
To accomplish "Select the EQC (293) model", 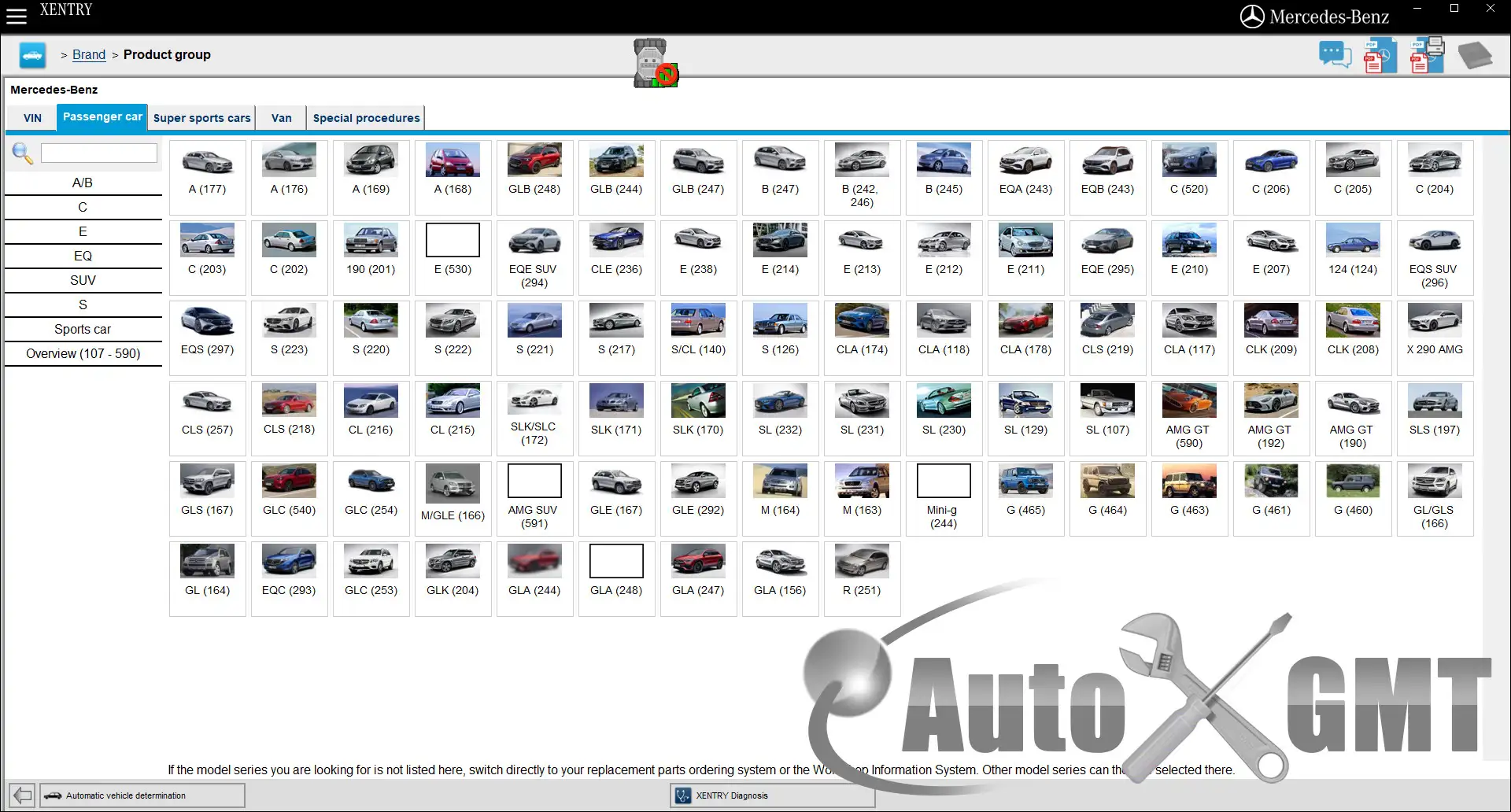I will 290,579.
